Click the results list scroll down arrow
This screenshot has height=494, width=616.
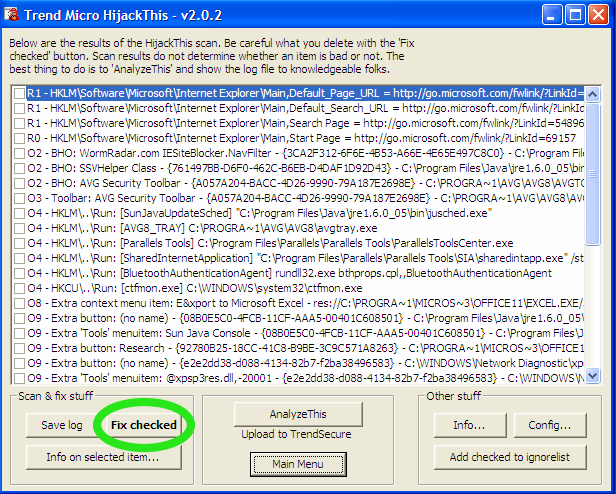pos(592,375)
